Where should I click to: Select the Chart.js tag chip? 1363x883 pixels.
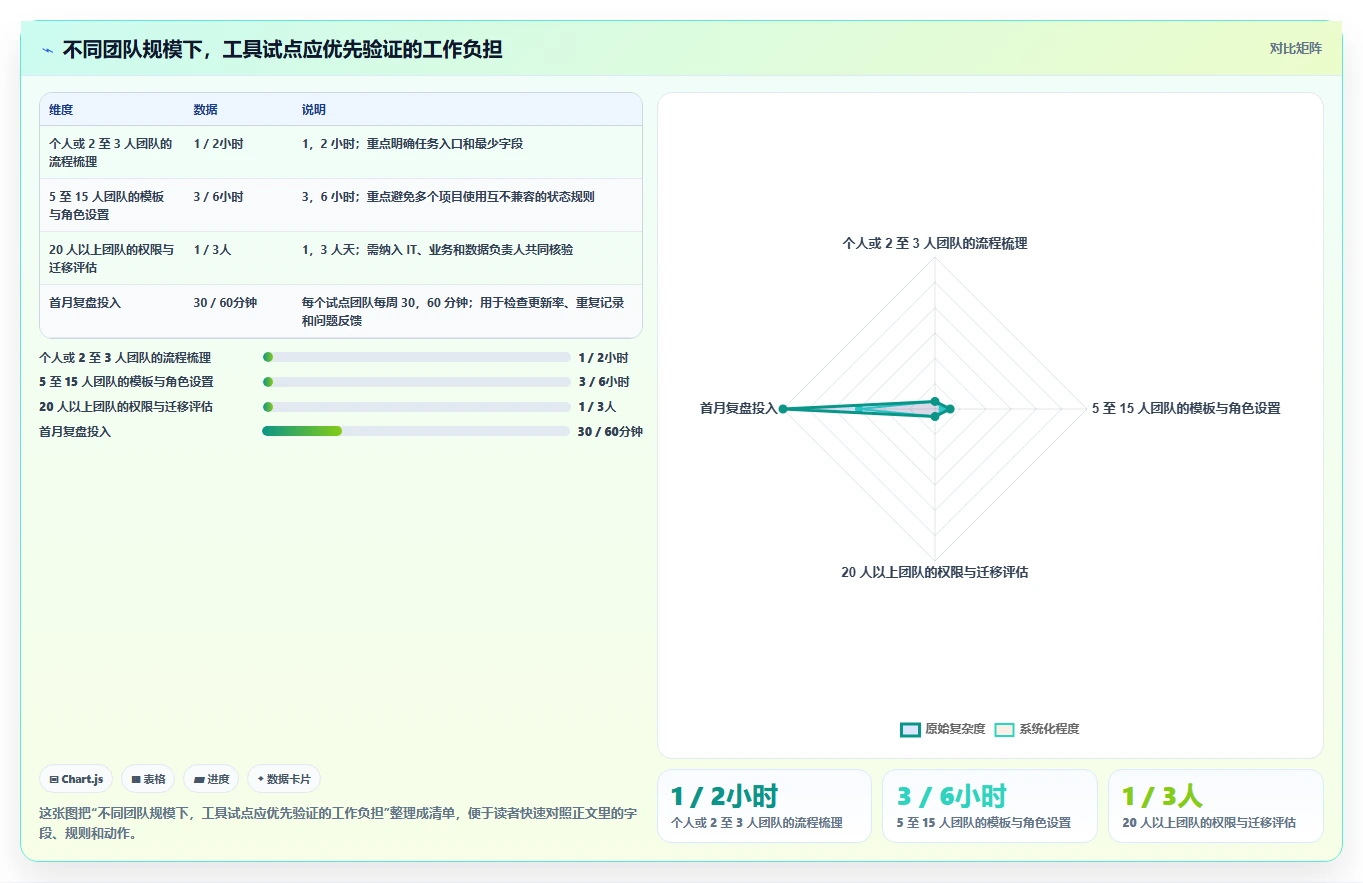click(x=76, y=779)
